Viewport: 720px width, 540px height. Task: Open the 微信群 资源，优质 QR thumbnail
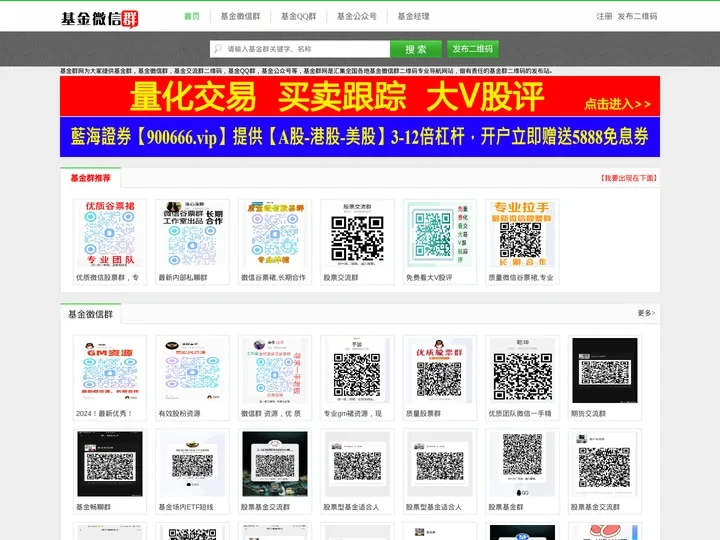(x=275, y=370)
